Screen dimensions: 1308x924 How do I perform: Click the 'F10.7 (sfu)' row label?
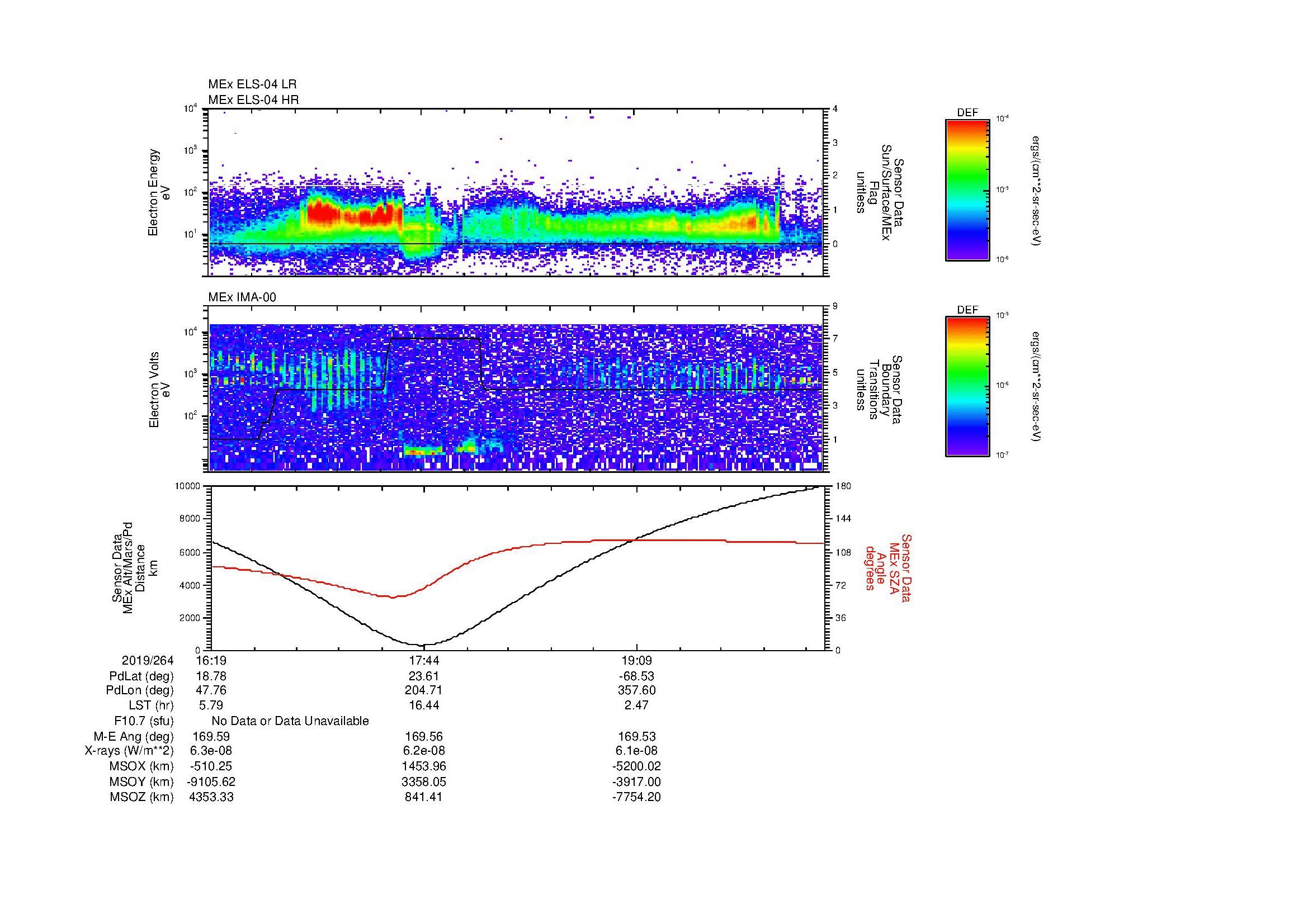point(144,721)
